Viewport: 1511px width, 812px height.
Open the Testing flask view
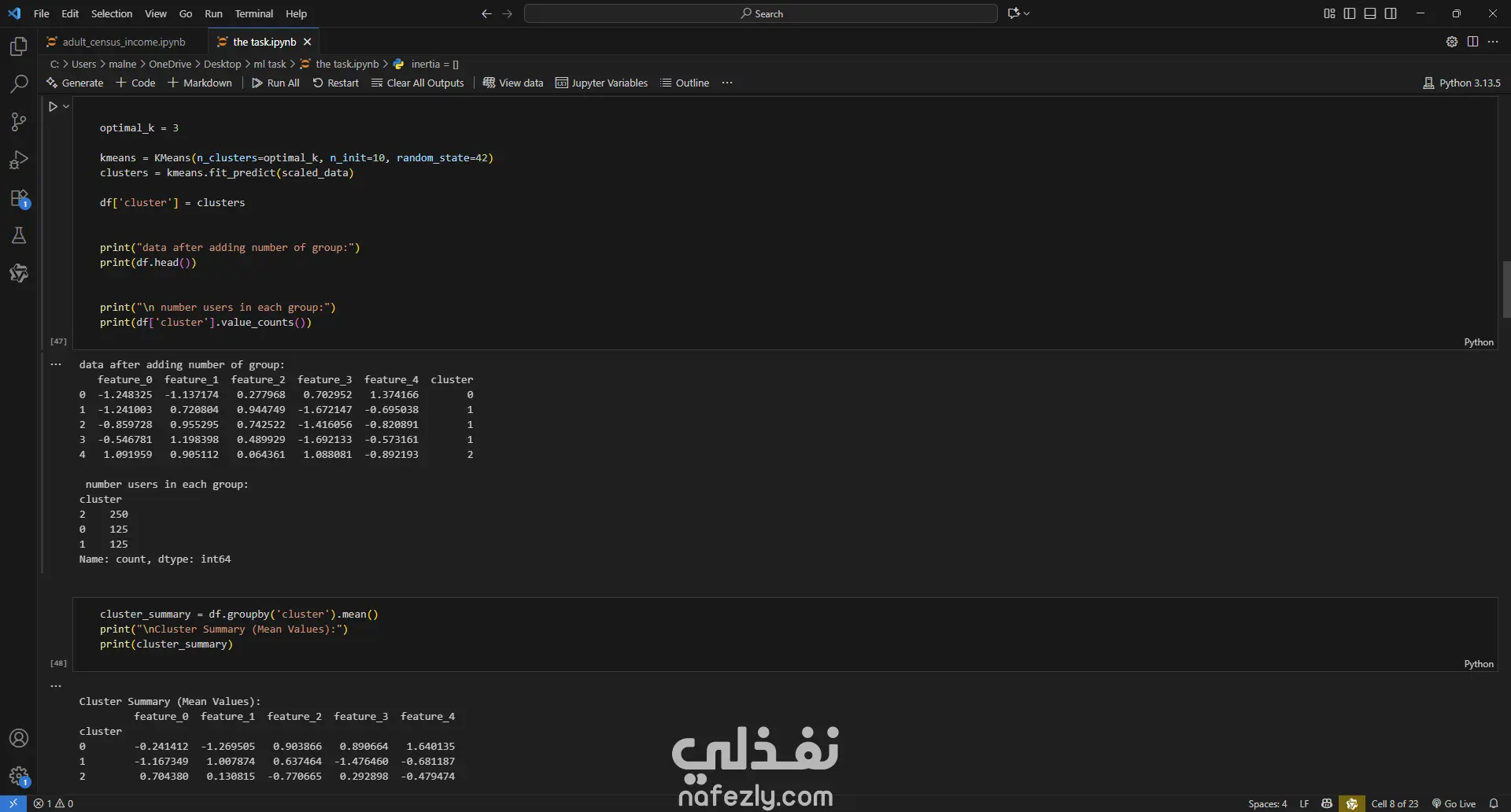(19, 235)
